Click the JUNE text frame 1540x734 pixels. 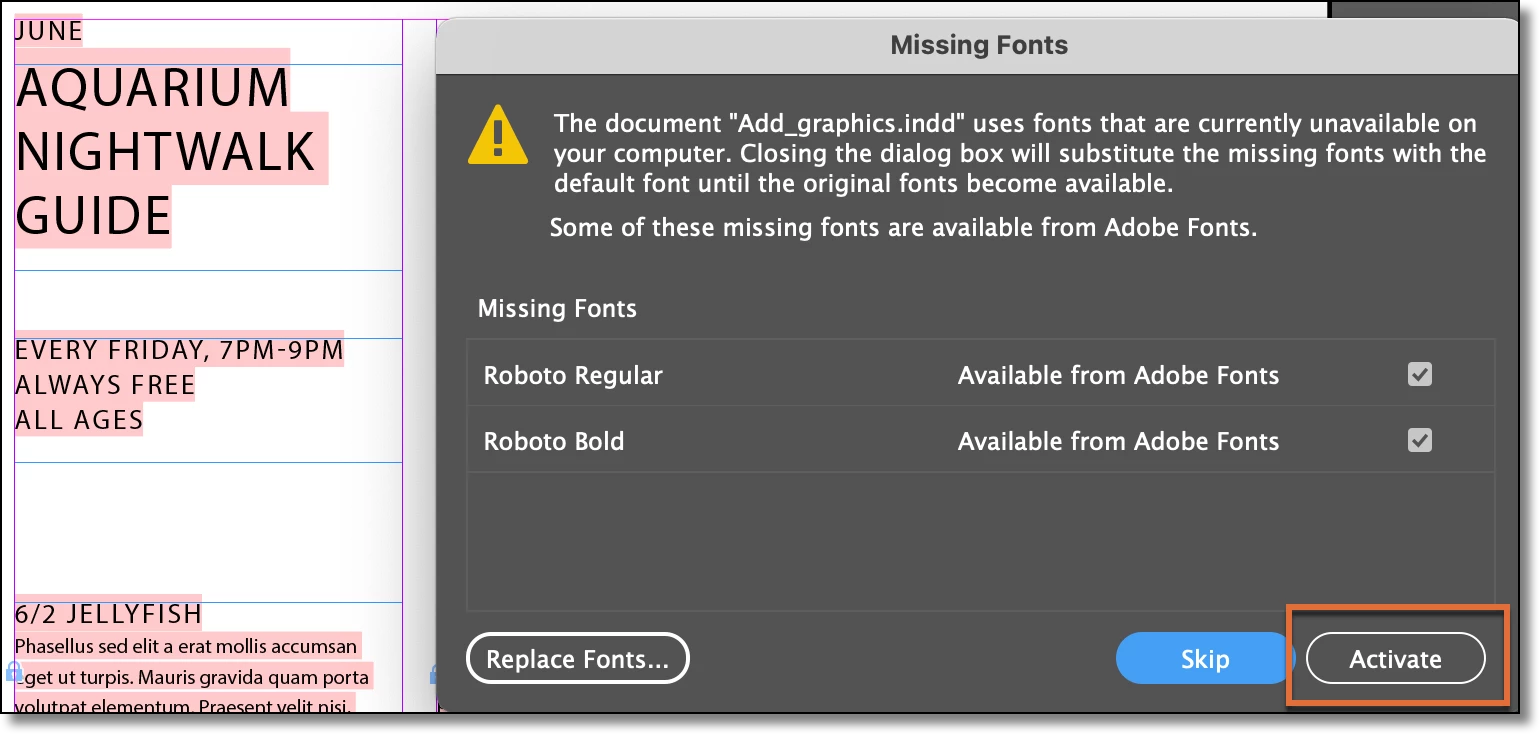pyautogui.click(x=48, y=32)
